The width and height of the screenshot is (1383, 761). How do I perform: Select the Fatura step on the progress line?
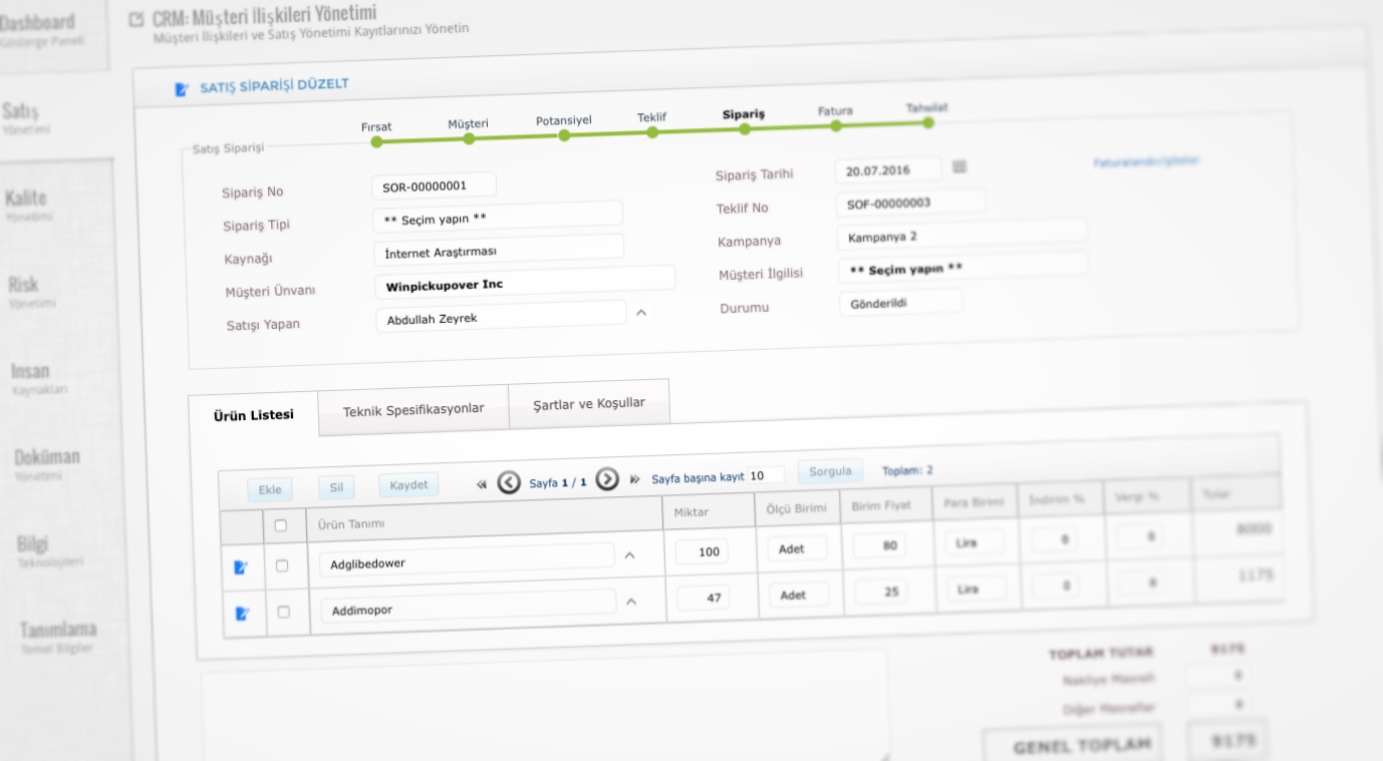tap(835, 125)
